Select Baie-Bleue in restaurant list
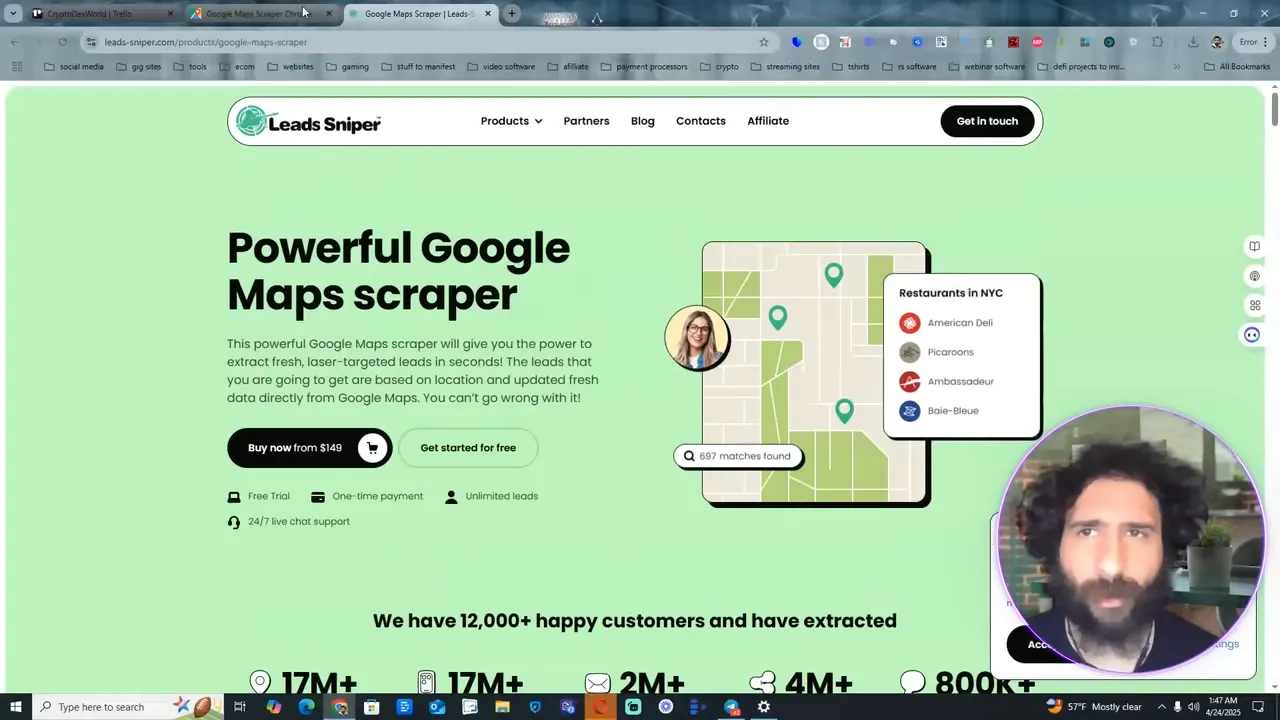1280x720 pixels. (940, 411)
